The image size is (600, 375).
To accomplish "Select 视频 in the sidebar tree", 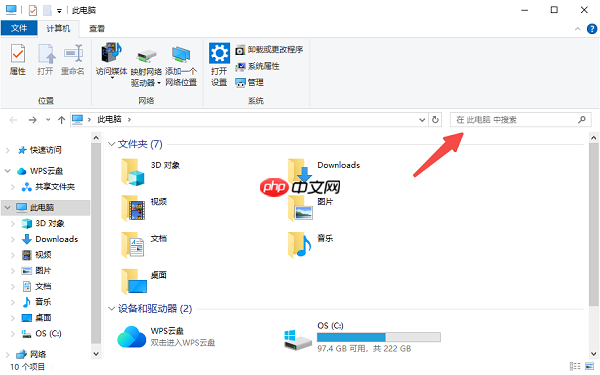I will (x=37, y=255).
